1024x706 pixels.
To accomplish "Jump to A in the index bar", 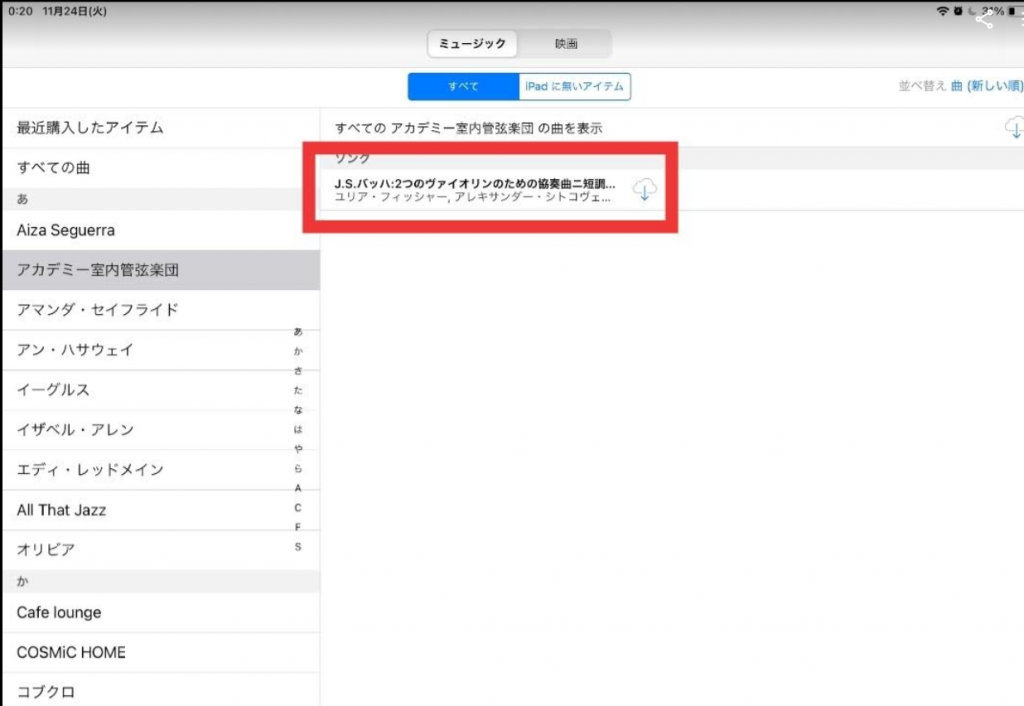I will click(298, 488).
